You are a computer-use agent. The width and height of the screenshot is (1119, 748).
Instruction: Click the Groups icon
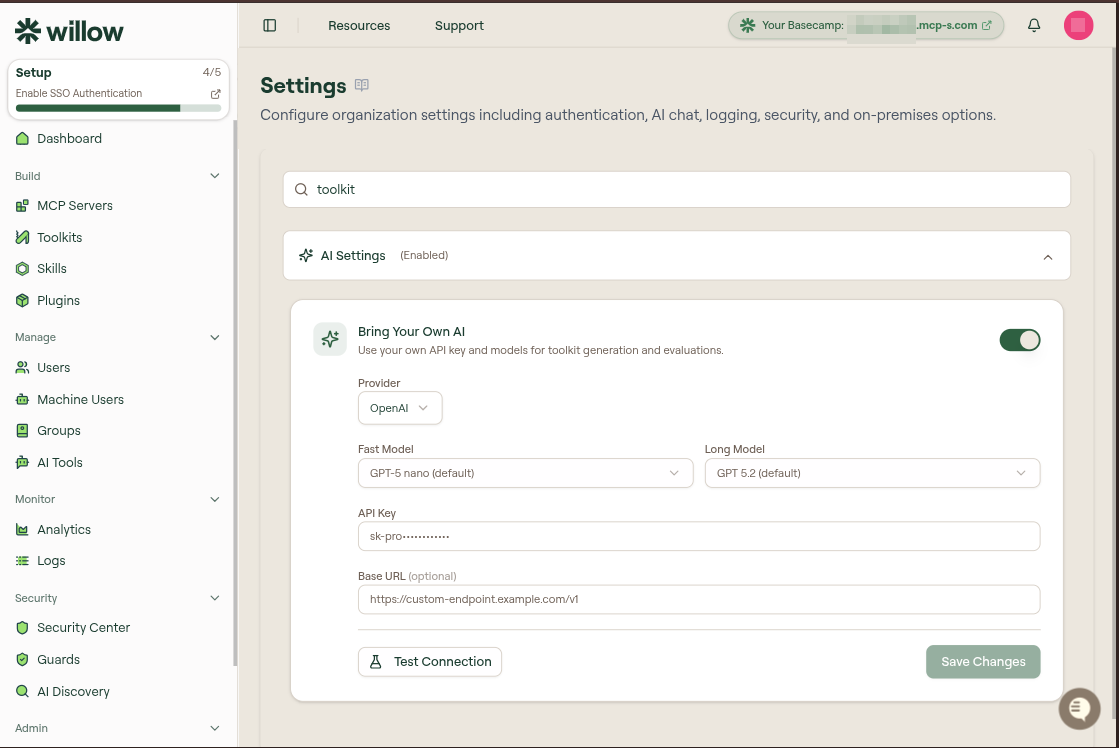tap(22, 430)
